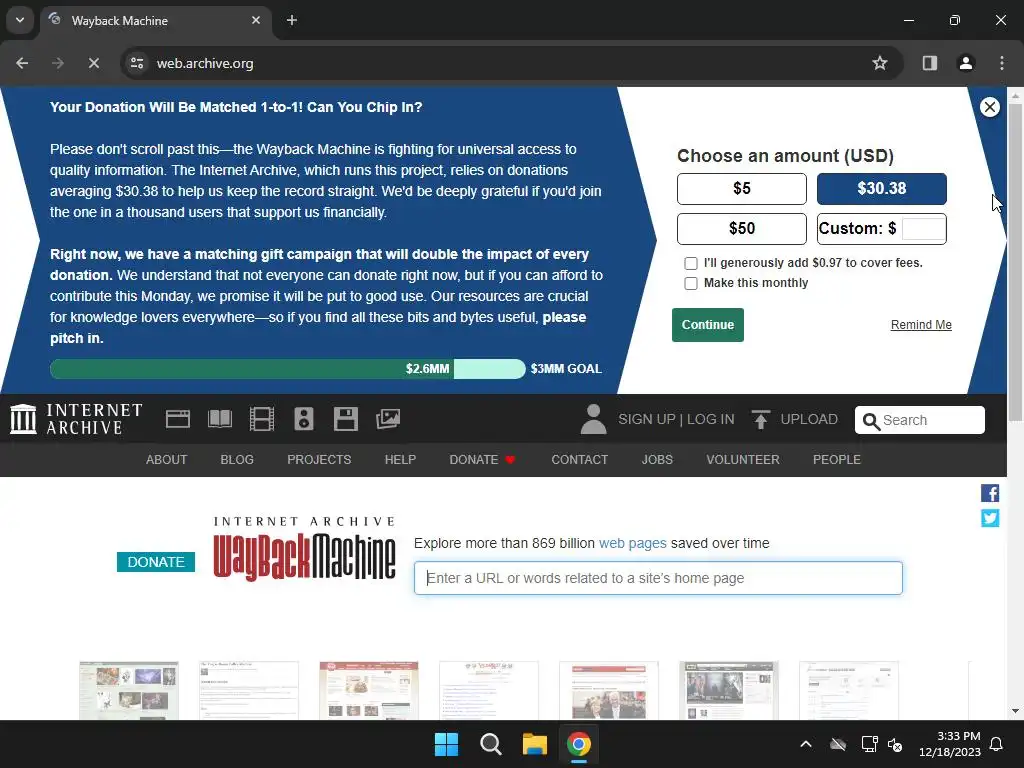Check the add $0.97 to cover fees box
Screen dimensions: 1024x768
click(691, 263)
